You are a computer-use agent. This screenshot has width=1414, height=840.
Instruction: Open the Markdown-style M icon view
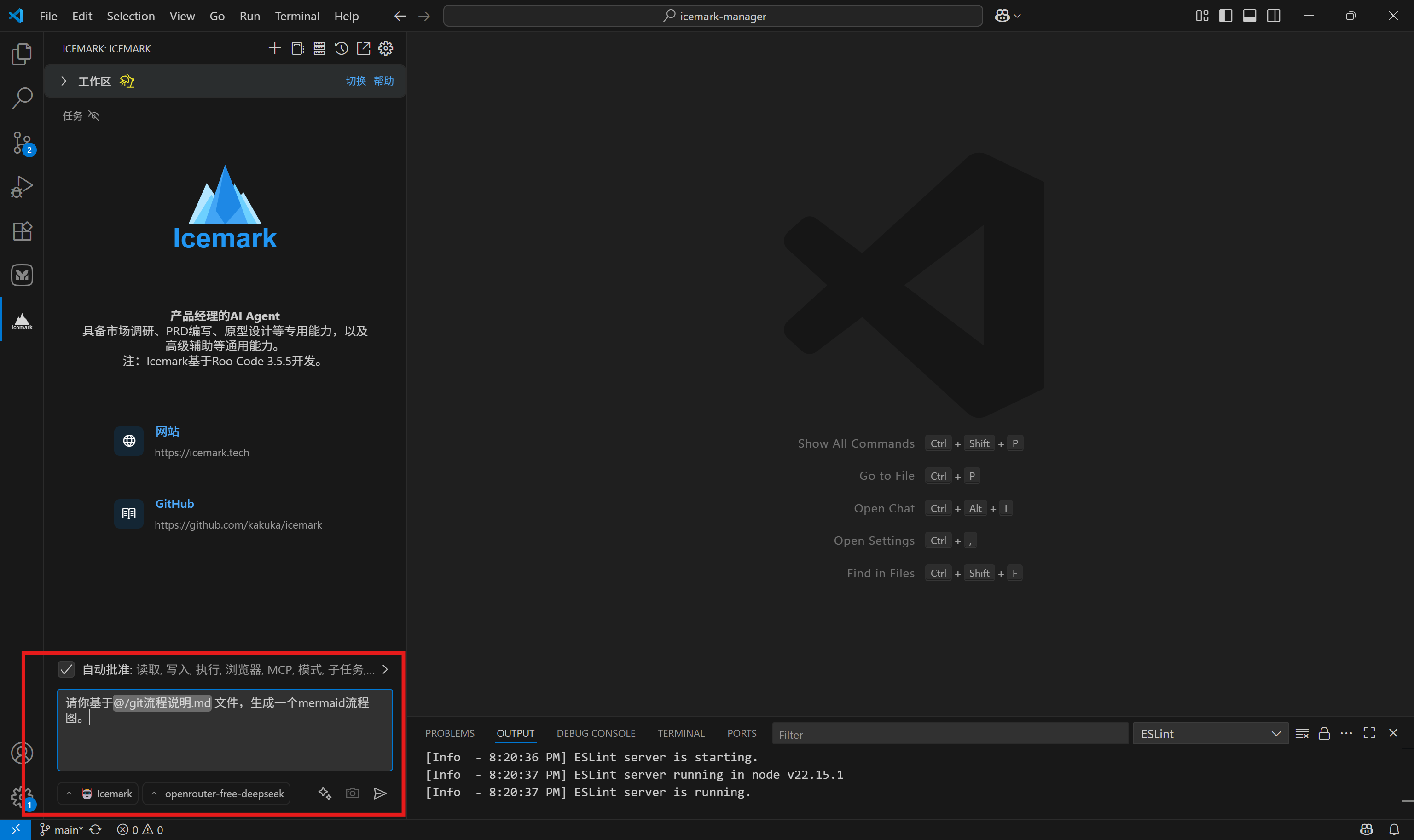[x=22, y=275]
